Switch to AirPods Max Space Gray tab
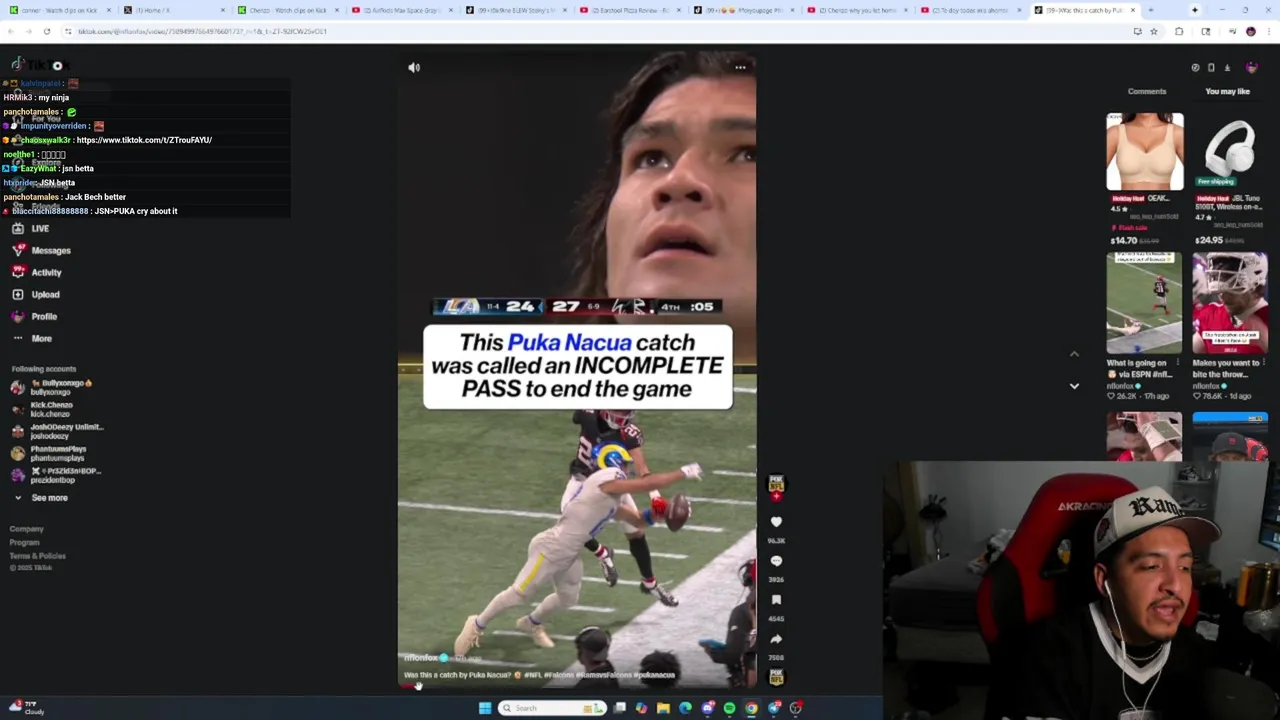1280x720 pixels. (x=402, y=10)
